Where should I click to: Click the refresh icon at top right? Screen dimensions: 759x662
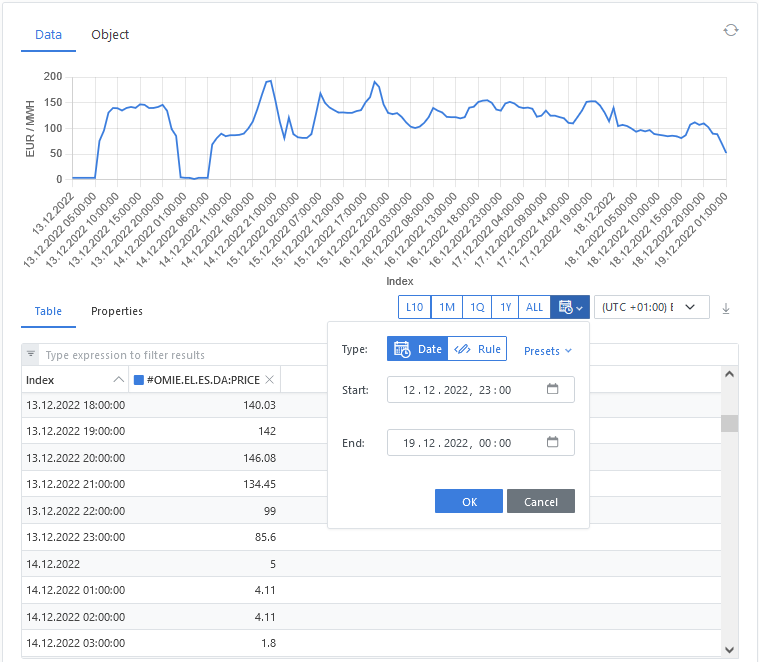click(731, 30)
